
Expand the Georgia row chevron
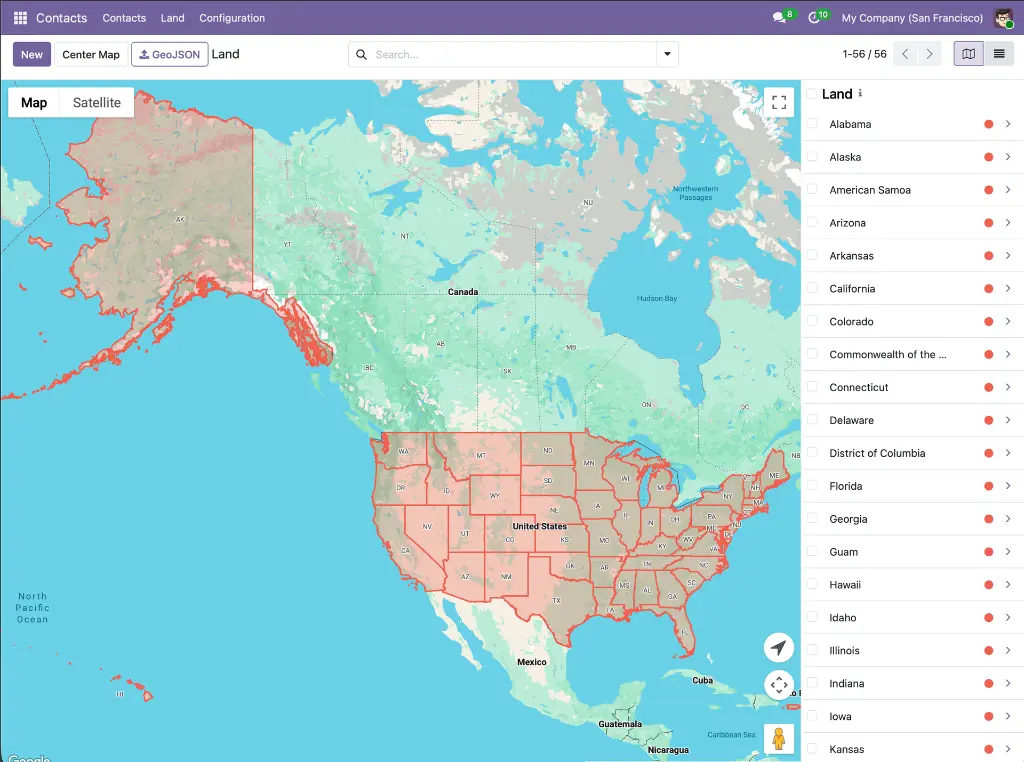click(1008, 518)
